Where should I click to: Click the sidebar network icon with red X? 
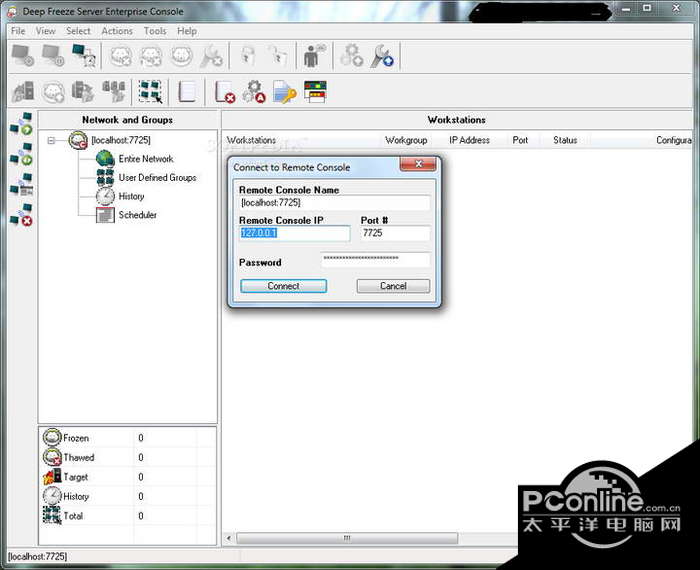[21, 215]
